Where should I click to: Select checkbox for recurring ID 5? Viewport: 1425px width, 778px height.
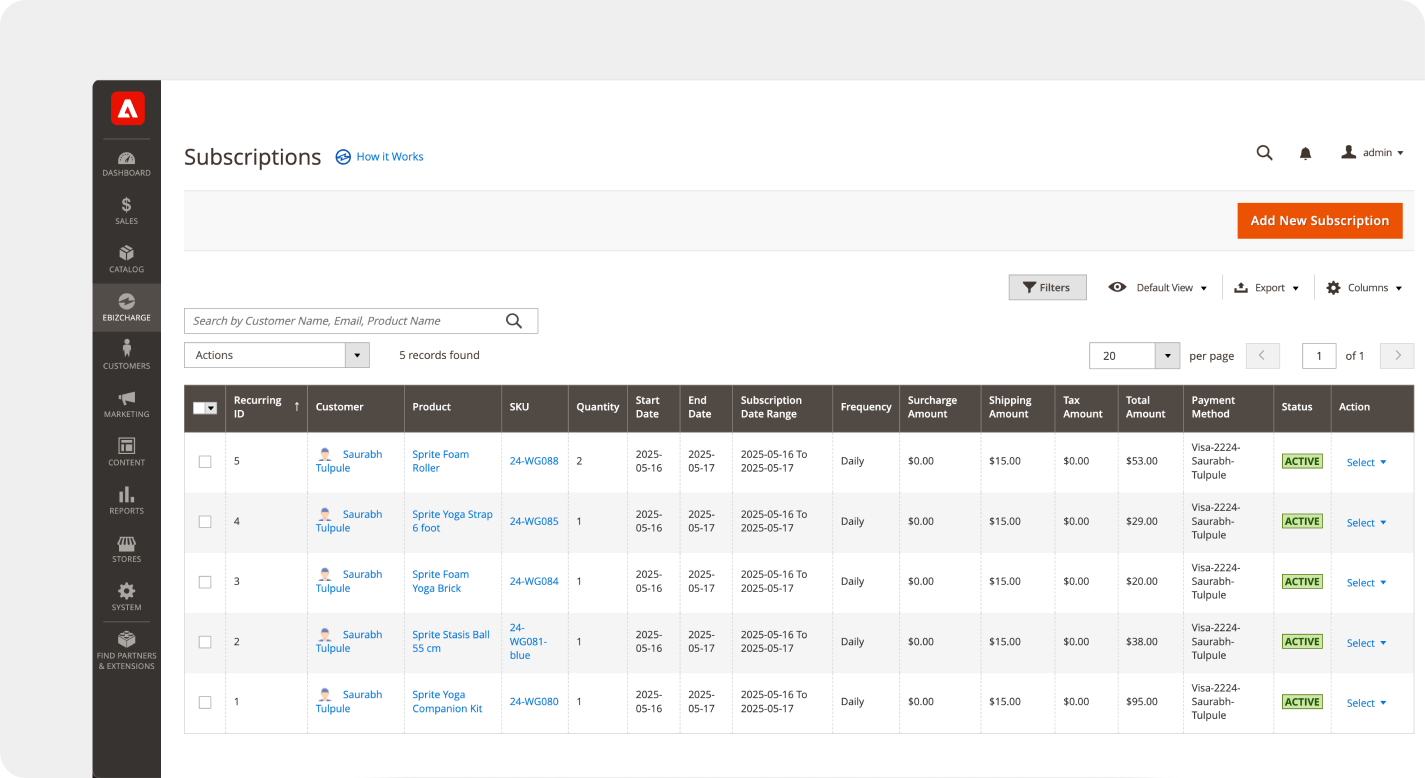205,462
